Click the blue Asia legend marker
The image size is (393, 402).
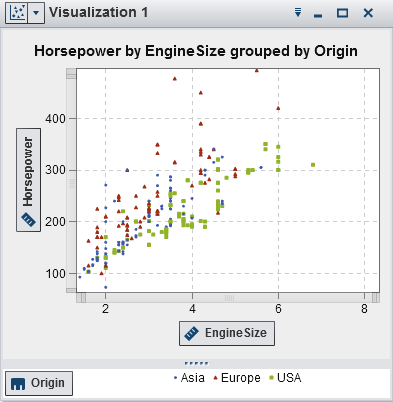(176, 378)
